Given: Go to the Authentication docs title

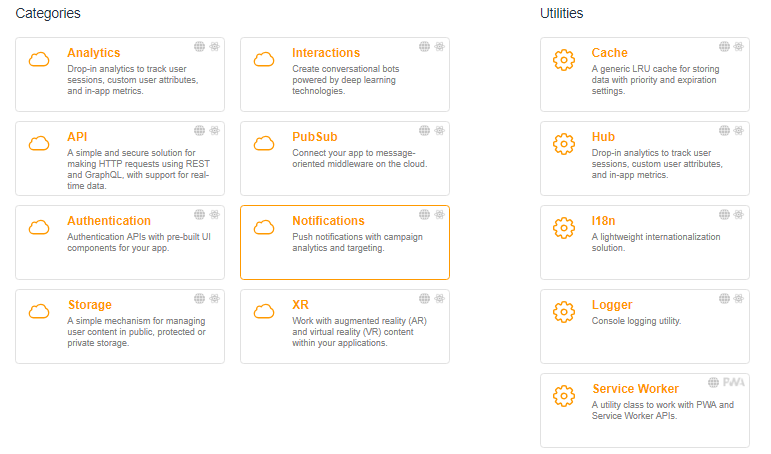Looking at the screenshot, I should [109, 221].
